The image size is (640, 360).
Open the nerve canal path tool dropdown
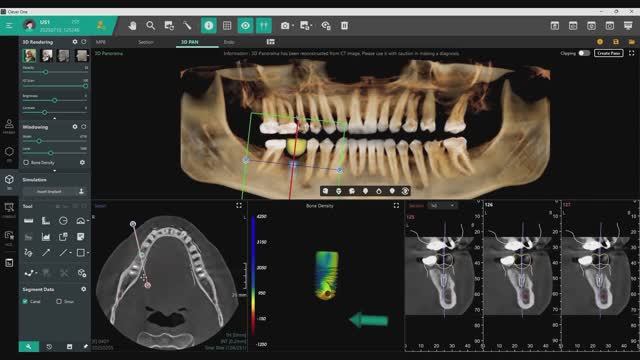click(36, 273)
